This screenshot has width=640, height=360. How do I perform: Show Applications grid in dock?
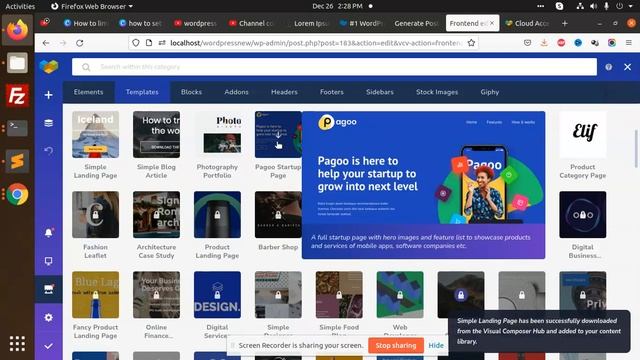pos(17,344)
